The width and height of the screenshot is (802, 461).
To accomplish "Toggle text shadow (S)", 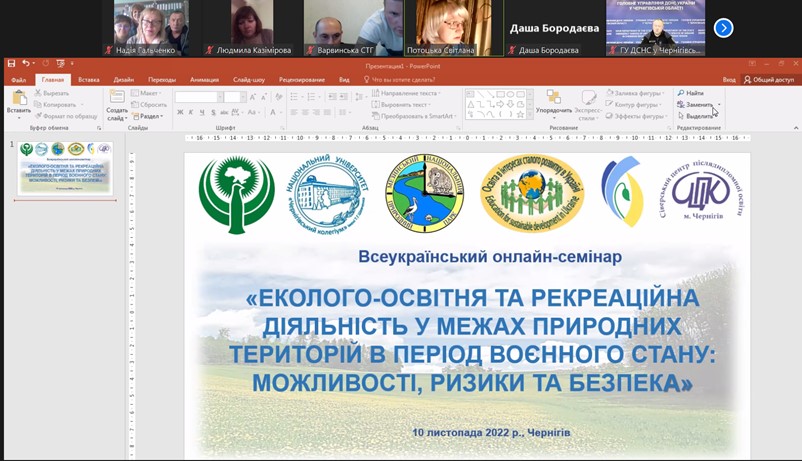I will click(x=213, y=112).
